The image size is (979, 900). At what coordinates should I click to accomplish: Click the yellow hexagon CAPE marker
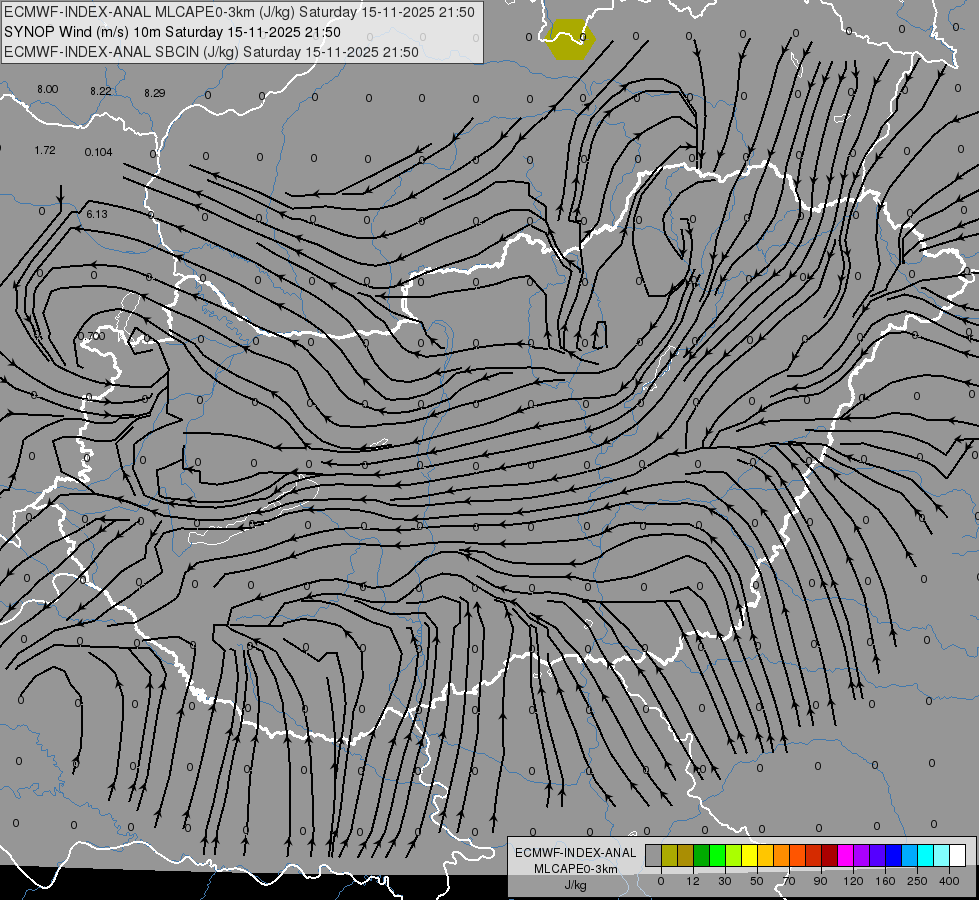point(569,39)
